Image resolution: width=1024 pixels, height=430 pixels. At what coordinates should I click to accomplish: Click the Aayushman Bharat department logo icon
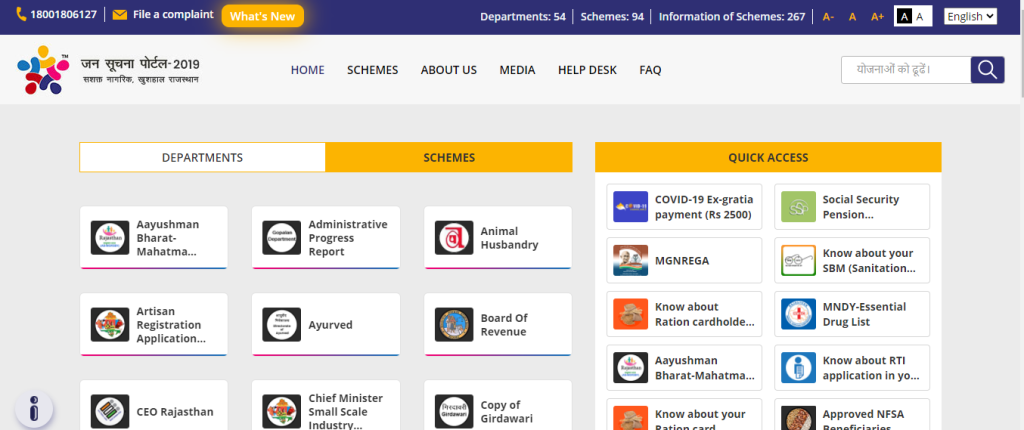coord(110,238)
